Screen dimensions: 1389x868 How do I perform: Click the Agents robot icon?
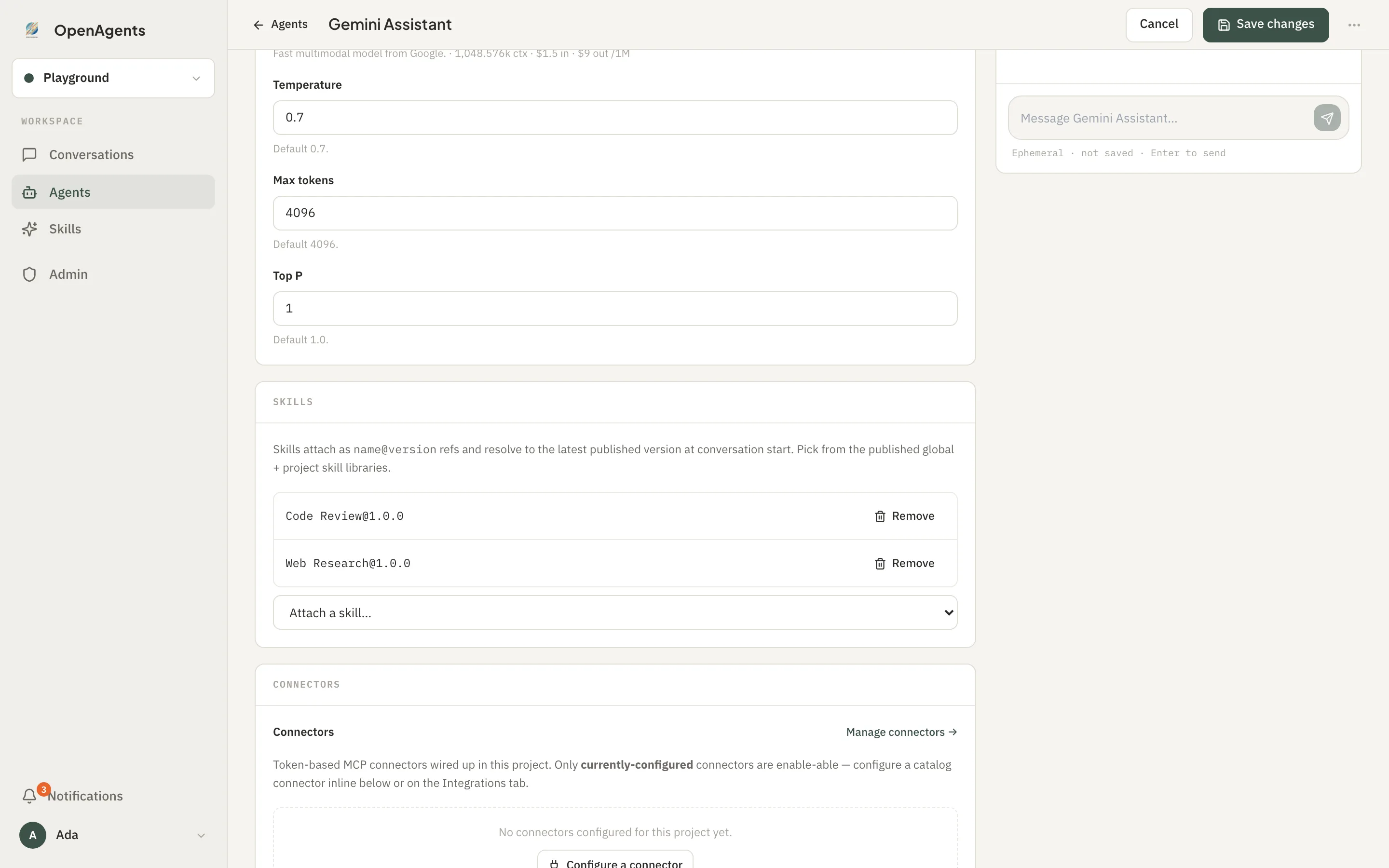29,192
